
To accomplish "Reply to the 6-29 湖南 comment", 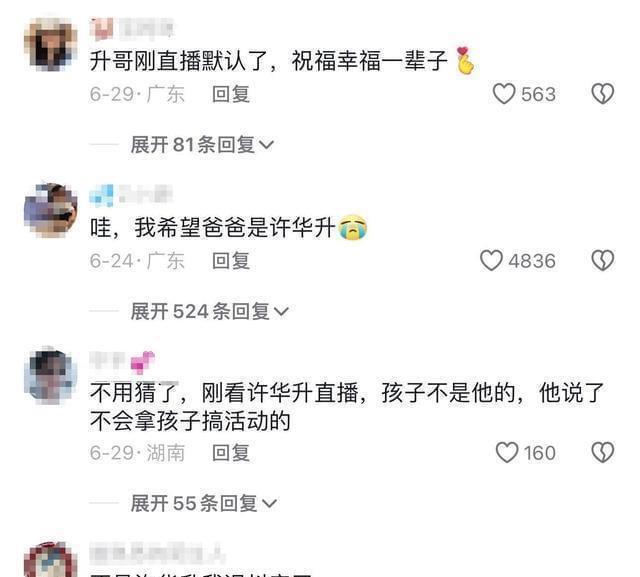I will pyautogui.click(x=231, y=453).
